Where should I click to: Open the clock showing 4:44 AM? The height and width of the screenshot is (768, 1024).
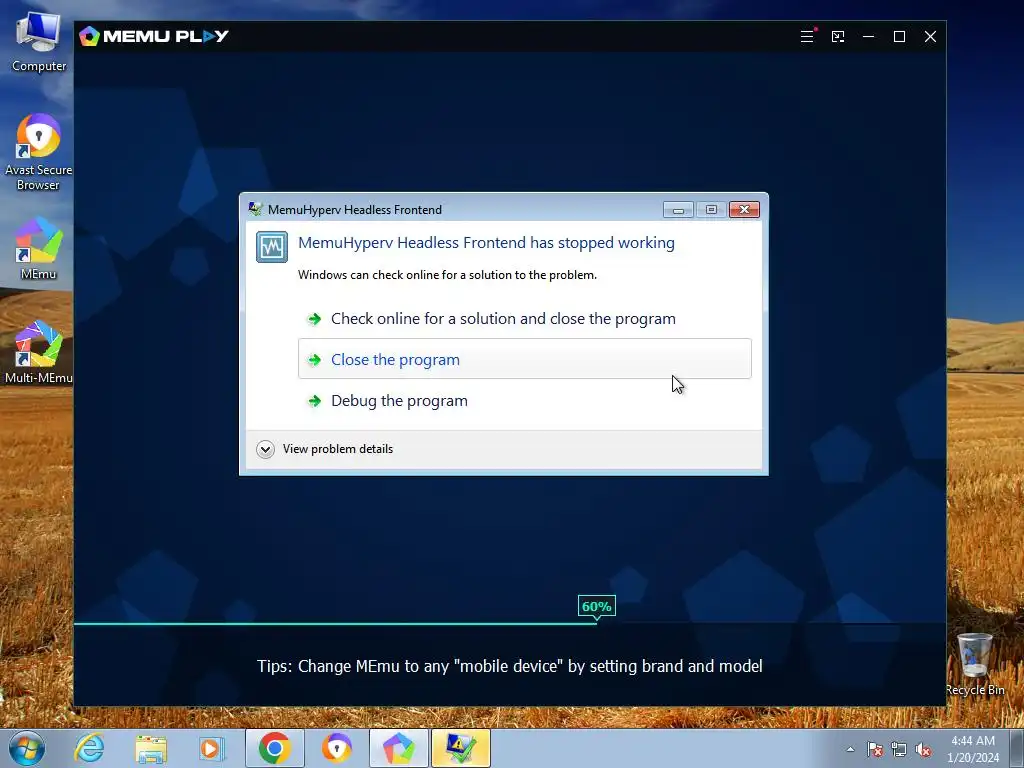[973, 749]
